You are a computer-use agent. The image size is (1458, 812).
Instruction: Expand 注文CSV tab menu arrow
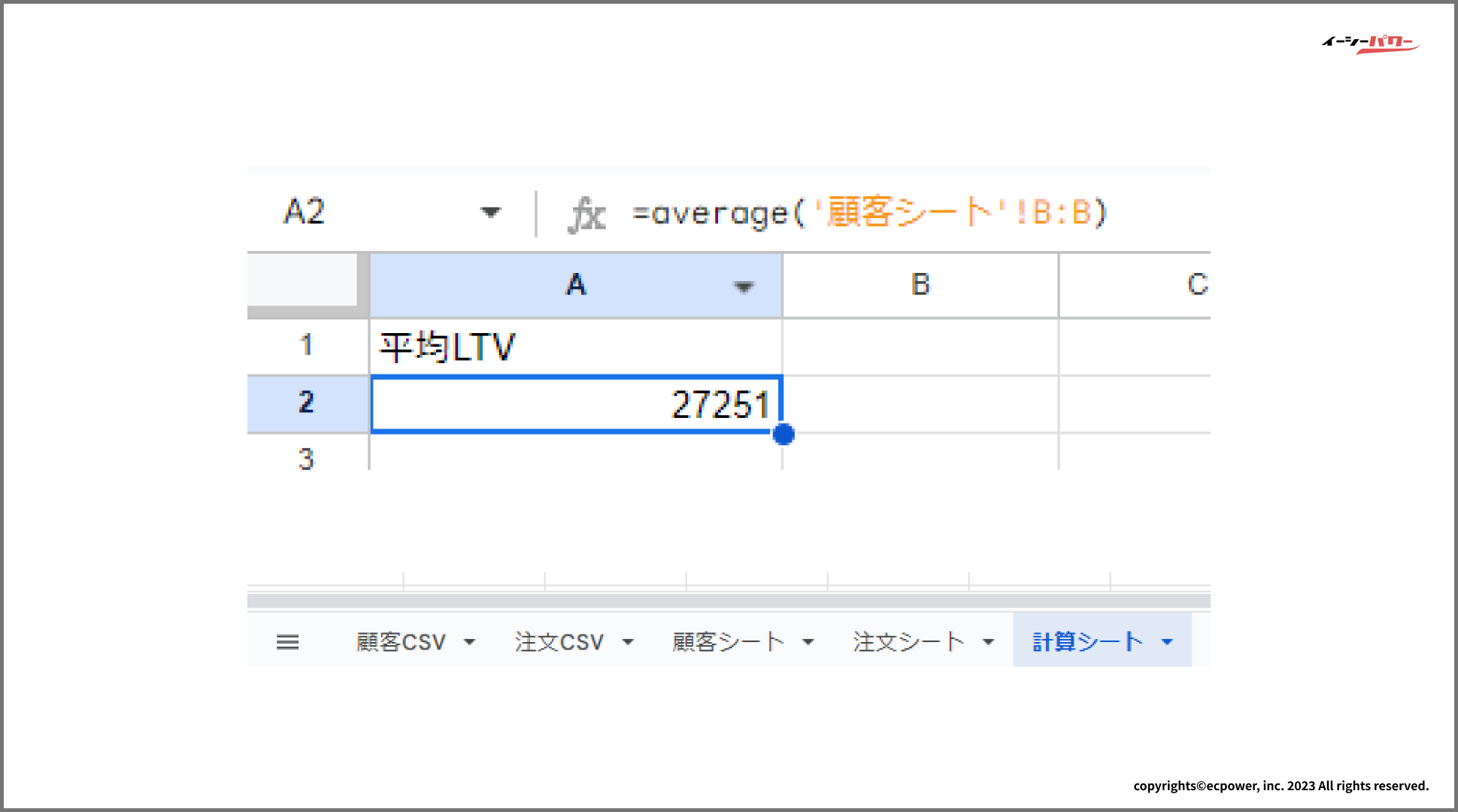(x=628, y=642)
